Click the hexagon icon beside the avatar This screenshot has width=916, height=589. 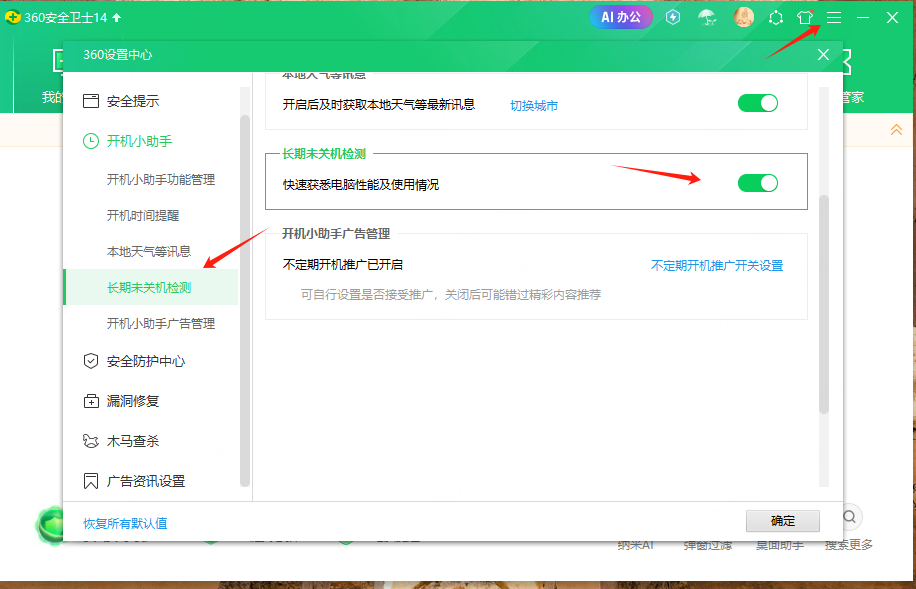776,17
